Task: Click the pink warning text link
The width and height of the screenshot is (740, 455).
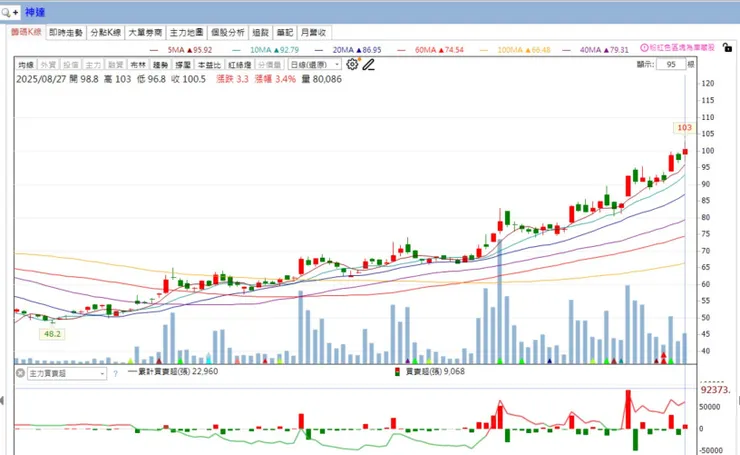Action: [x=682, y=48]
